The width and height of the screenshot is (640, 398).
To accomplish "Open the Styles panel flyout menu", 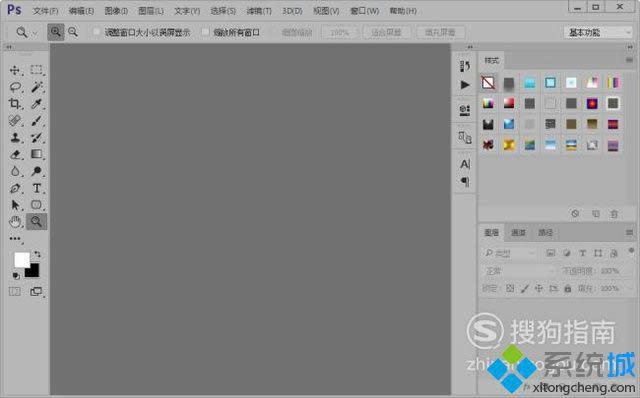I will tap(629, 60).
